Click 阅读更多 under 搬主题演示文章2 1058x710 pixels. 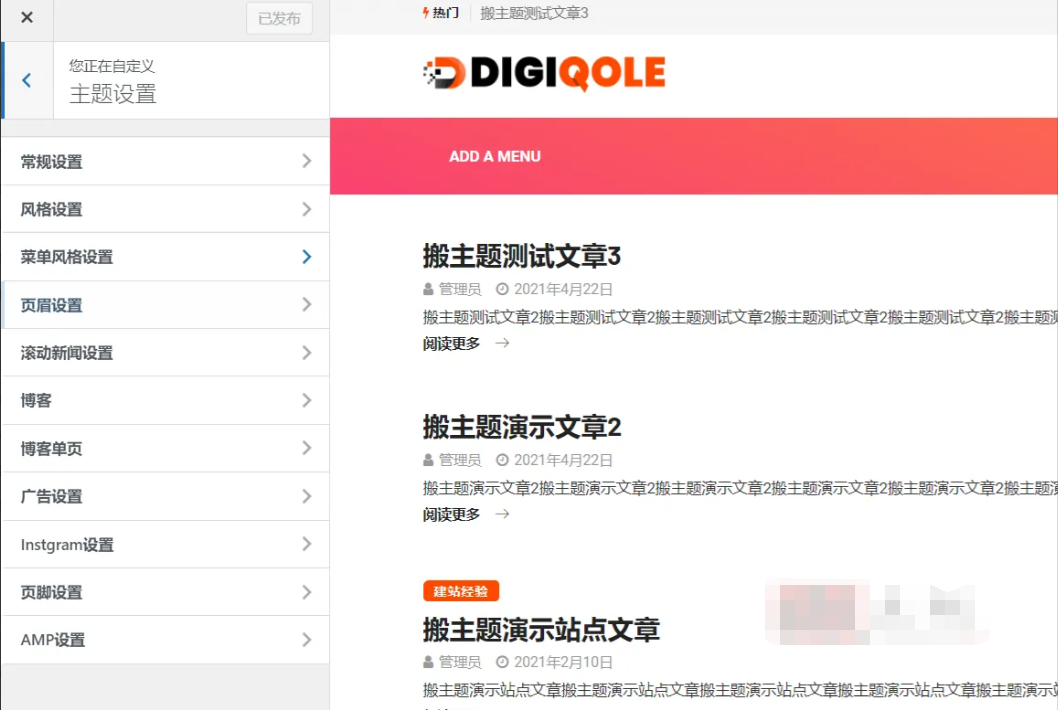point(451,514)
